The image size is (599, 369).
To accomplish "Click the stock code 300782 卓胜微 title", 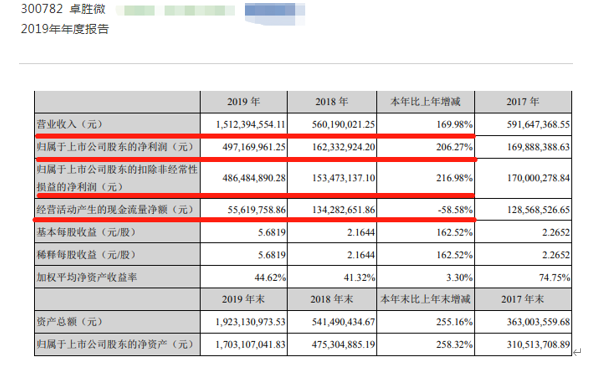I will click(x=63, y=8).
